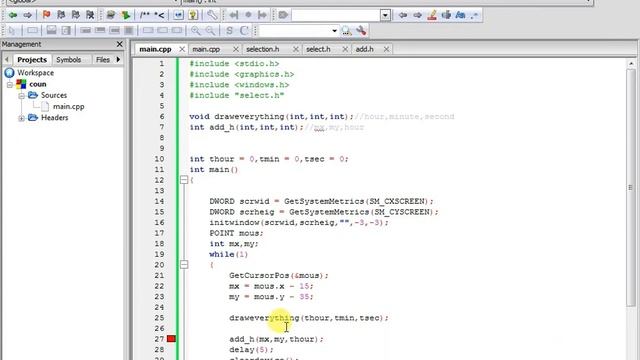Click in the second-row search input field
Image resolution: width=640 pixels, height=360 pixels.
tap(295, 31)
